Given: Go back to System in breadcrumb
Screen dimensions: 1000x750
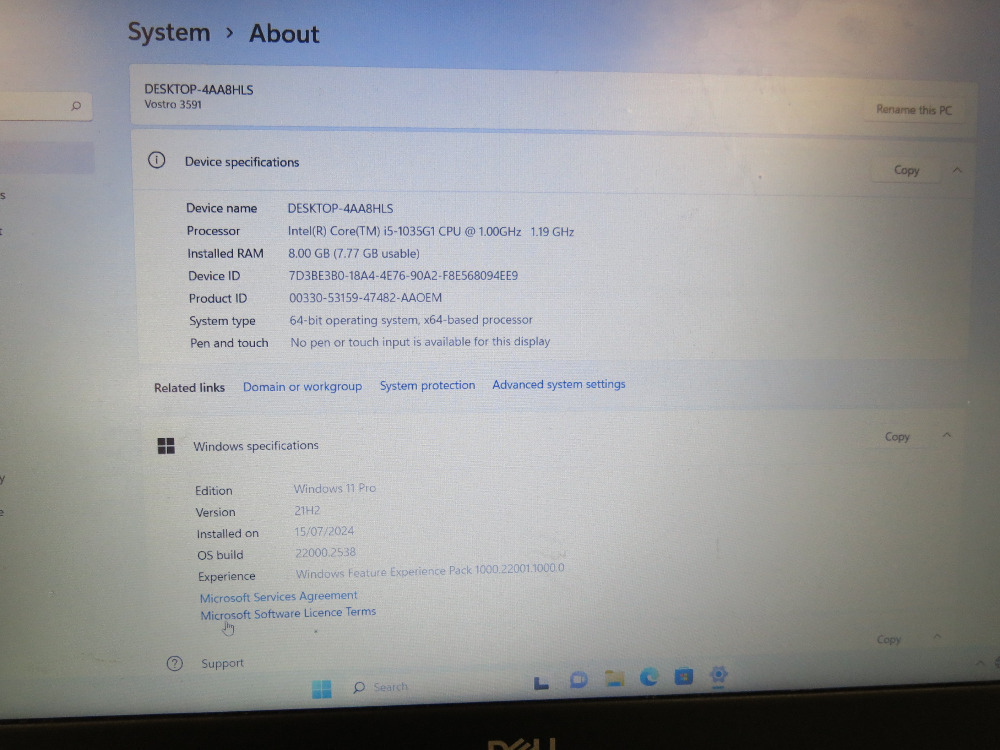Looking at the screenshot, I should [x=169, y=32].
